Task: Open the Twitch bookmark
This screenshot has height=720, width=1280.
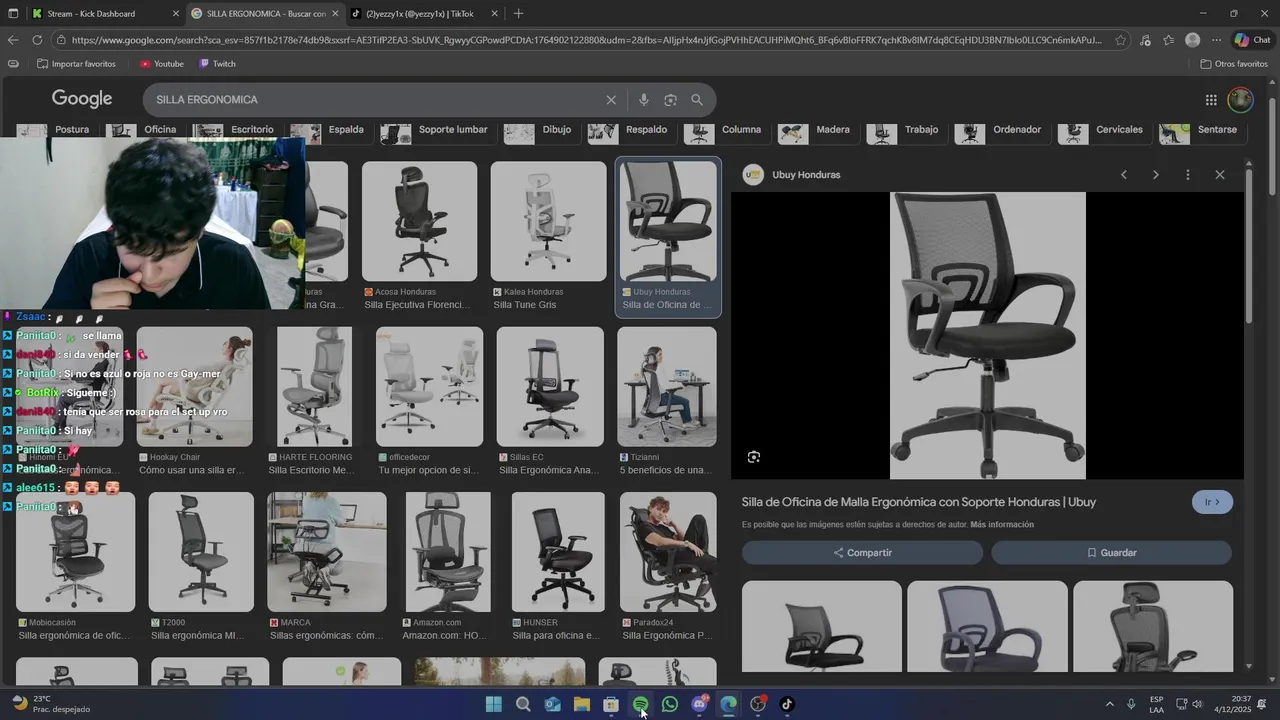Action: [x=217, y=64]
